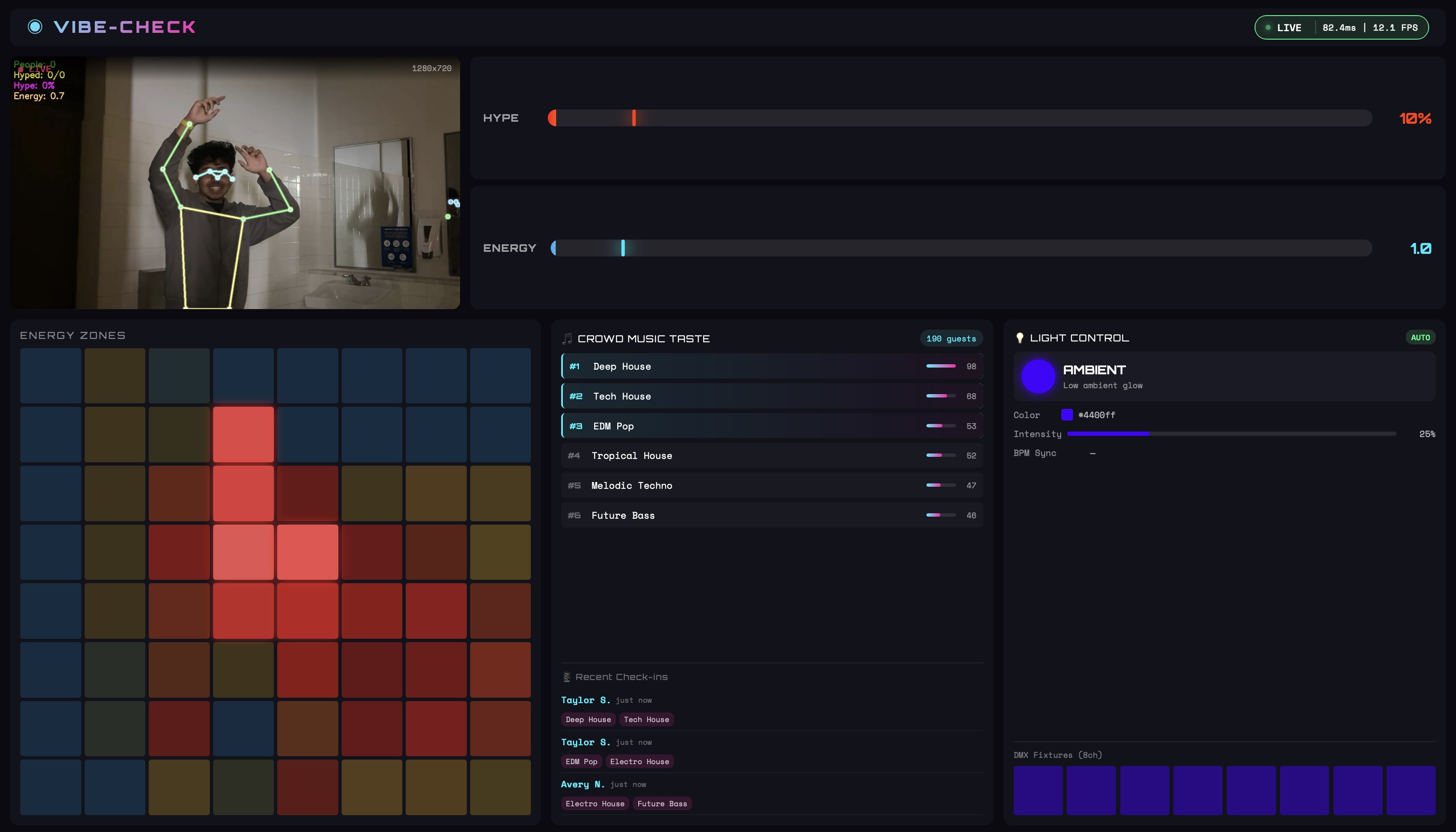Click the Vibe-Check circular logo icon

(35, 27)
